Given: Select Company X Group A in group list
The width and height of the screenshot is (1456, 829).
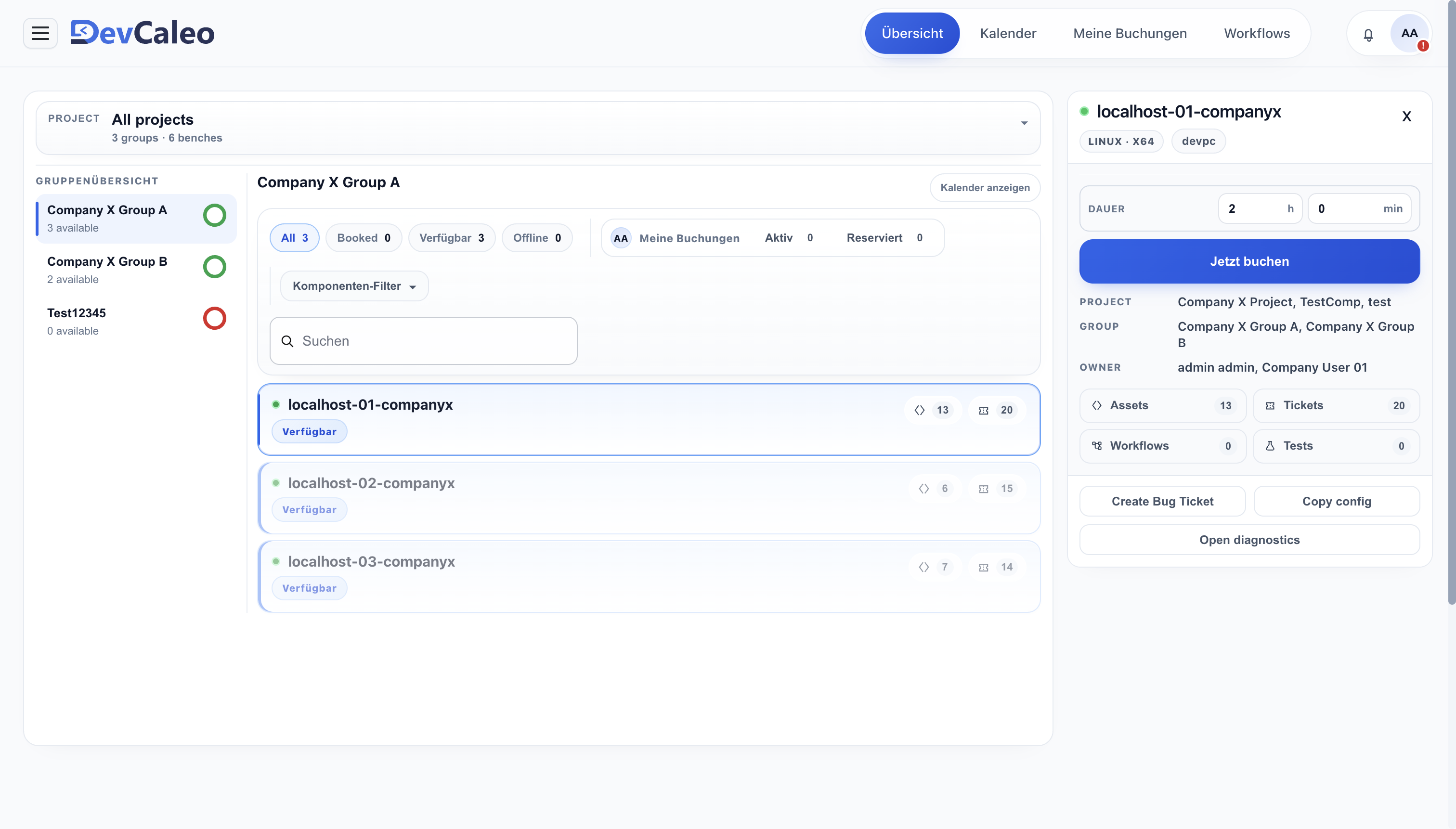Looking at the screenshot, I should [136, 219].
